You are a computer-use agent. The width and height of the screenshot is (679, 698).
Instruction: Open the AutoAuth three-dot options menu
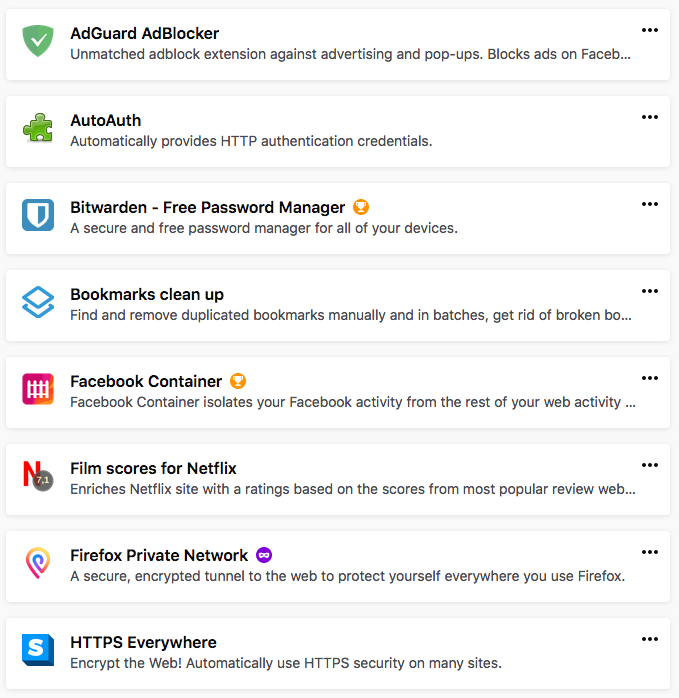tap(650, 118)
